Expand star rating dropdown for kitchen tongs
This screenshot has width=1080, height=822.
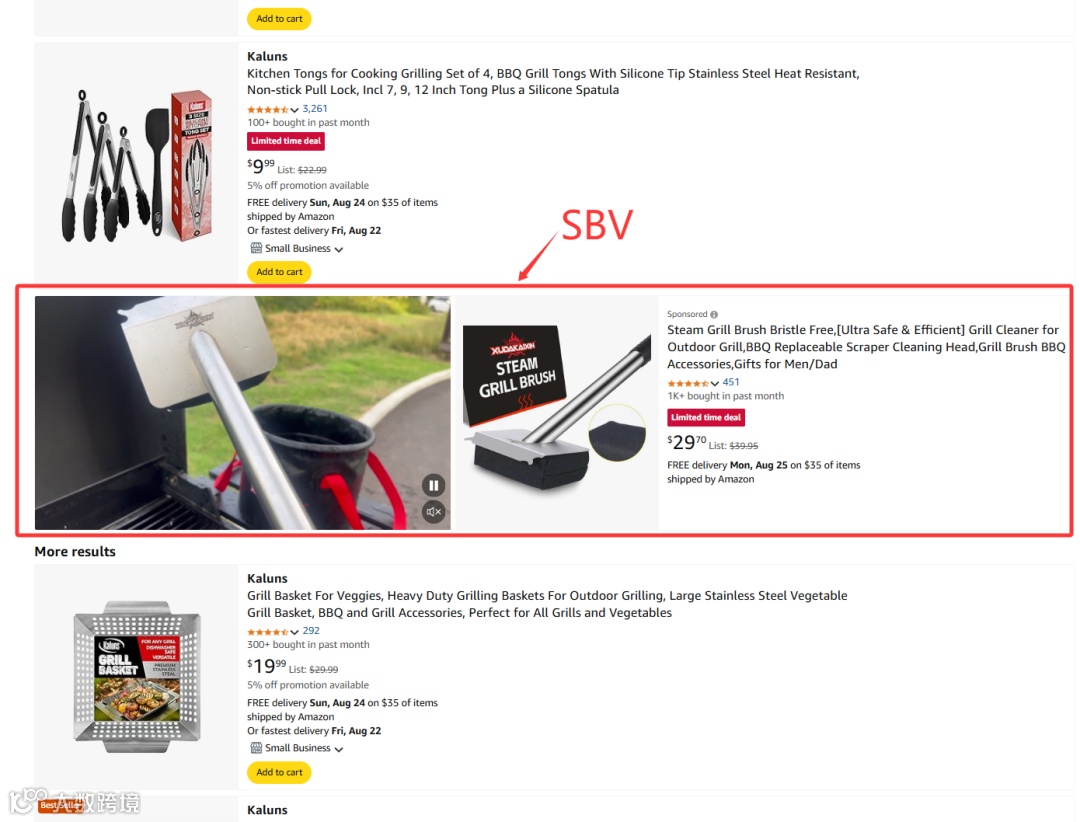(x=294, y=110)
